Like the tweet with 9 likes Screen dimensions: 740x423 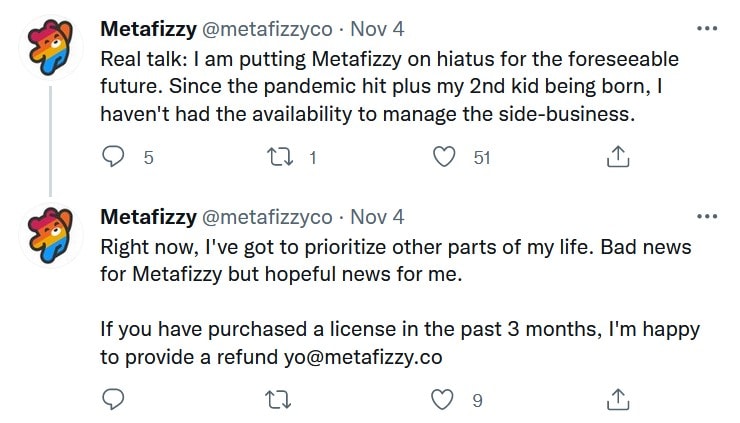click(x=443, y=400)
